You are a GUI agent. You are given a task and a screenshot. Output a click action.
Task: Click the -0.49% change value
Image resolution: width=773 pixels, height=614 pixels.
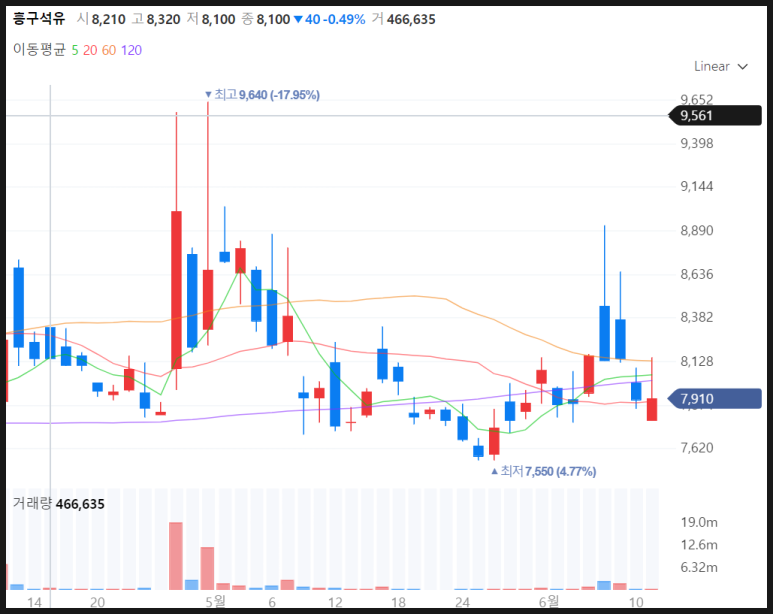click(x=344, y=19)
